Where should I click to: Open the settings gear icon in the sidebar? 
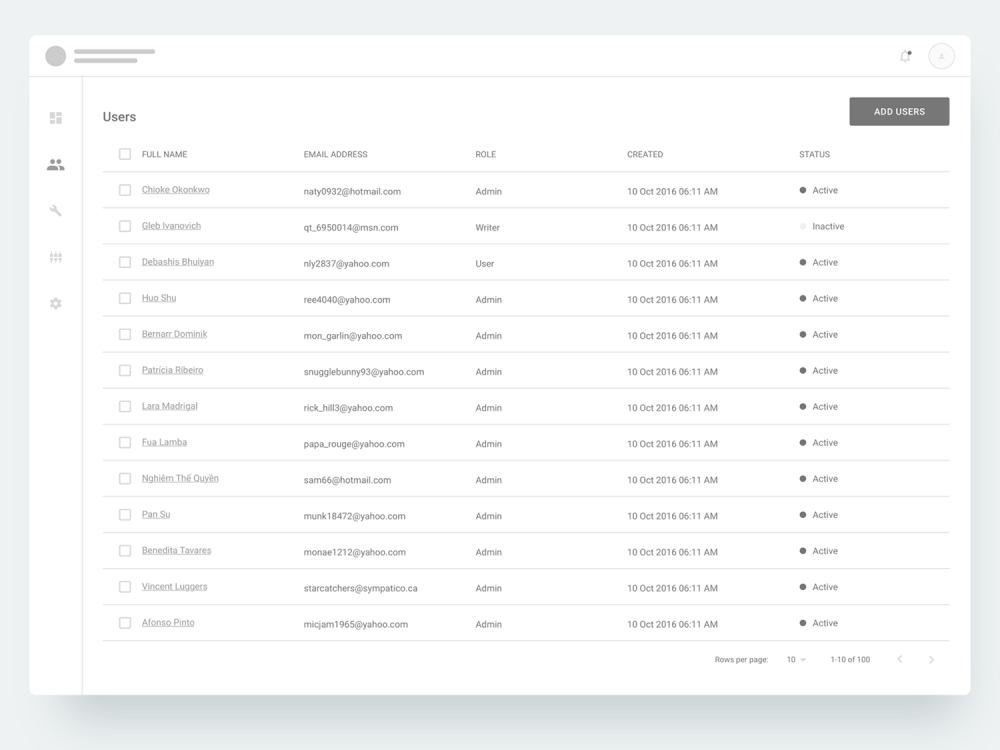coord(56,303)
